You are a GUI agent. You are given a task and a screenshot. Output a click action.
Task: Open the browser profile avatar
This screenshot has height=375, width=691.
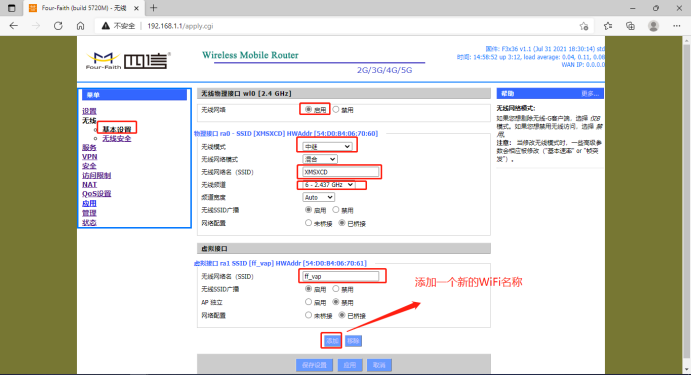[x=654, y=26]
